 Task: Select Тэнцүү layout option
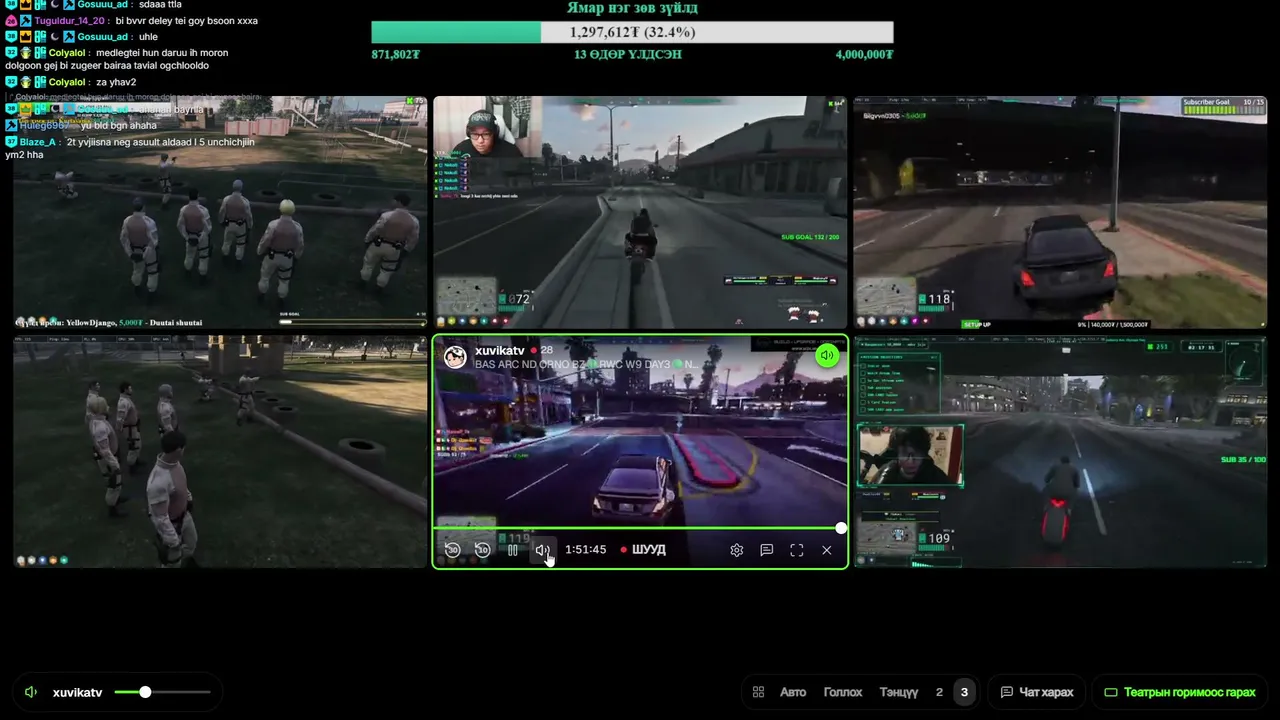899,692
